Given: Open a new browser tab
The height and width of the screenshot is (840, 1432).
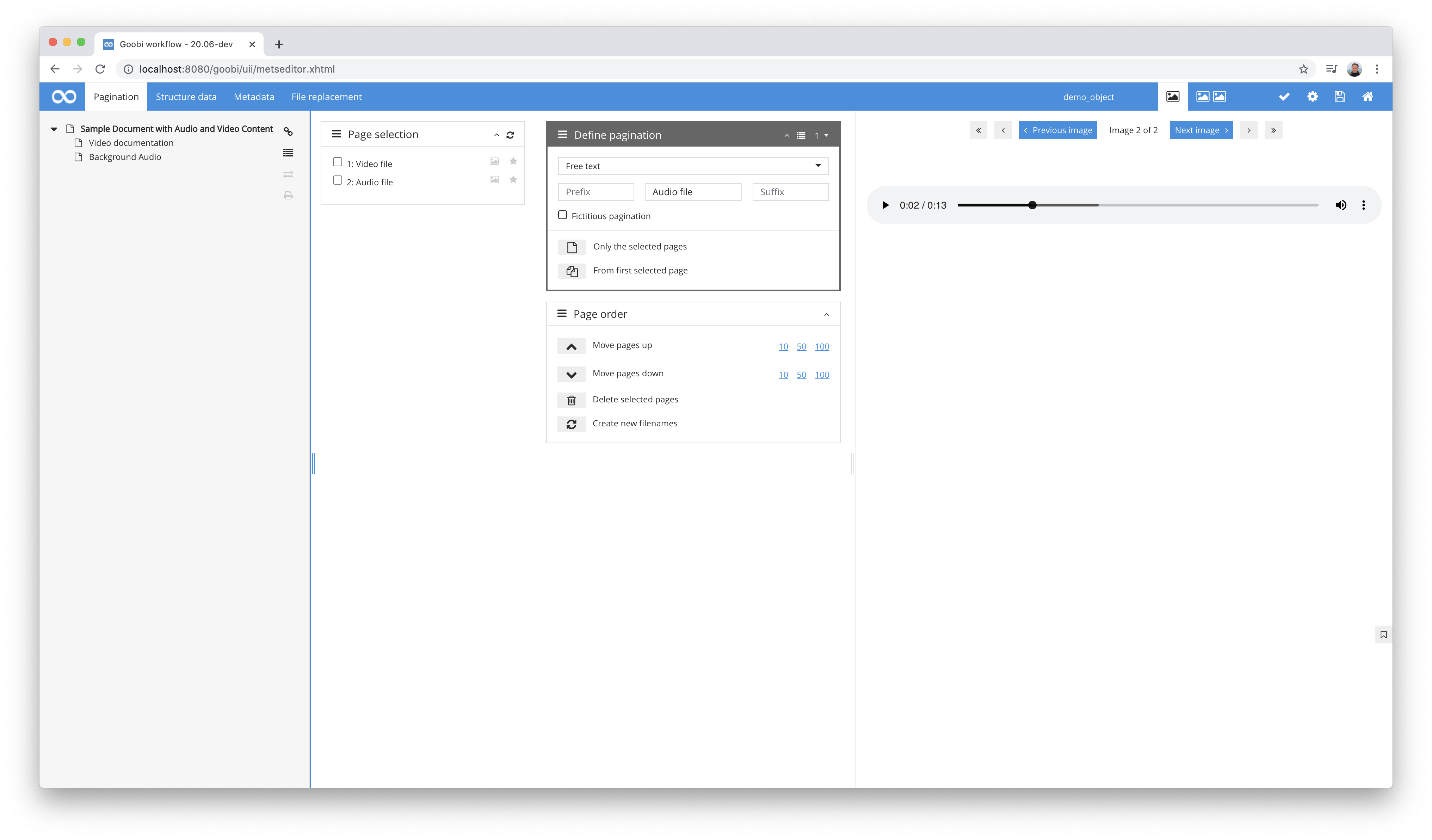Looking at the screenshot, I should 278,44.
